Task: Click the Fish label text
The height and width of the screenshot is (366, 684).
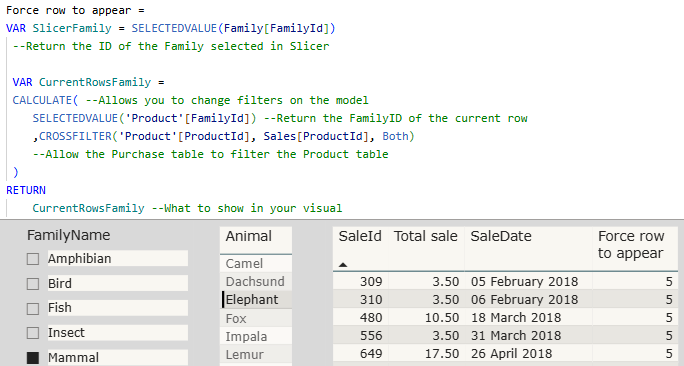Action: tap(60, 308)
